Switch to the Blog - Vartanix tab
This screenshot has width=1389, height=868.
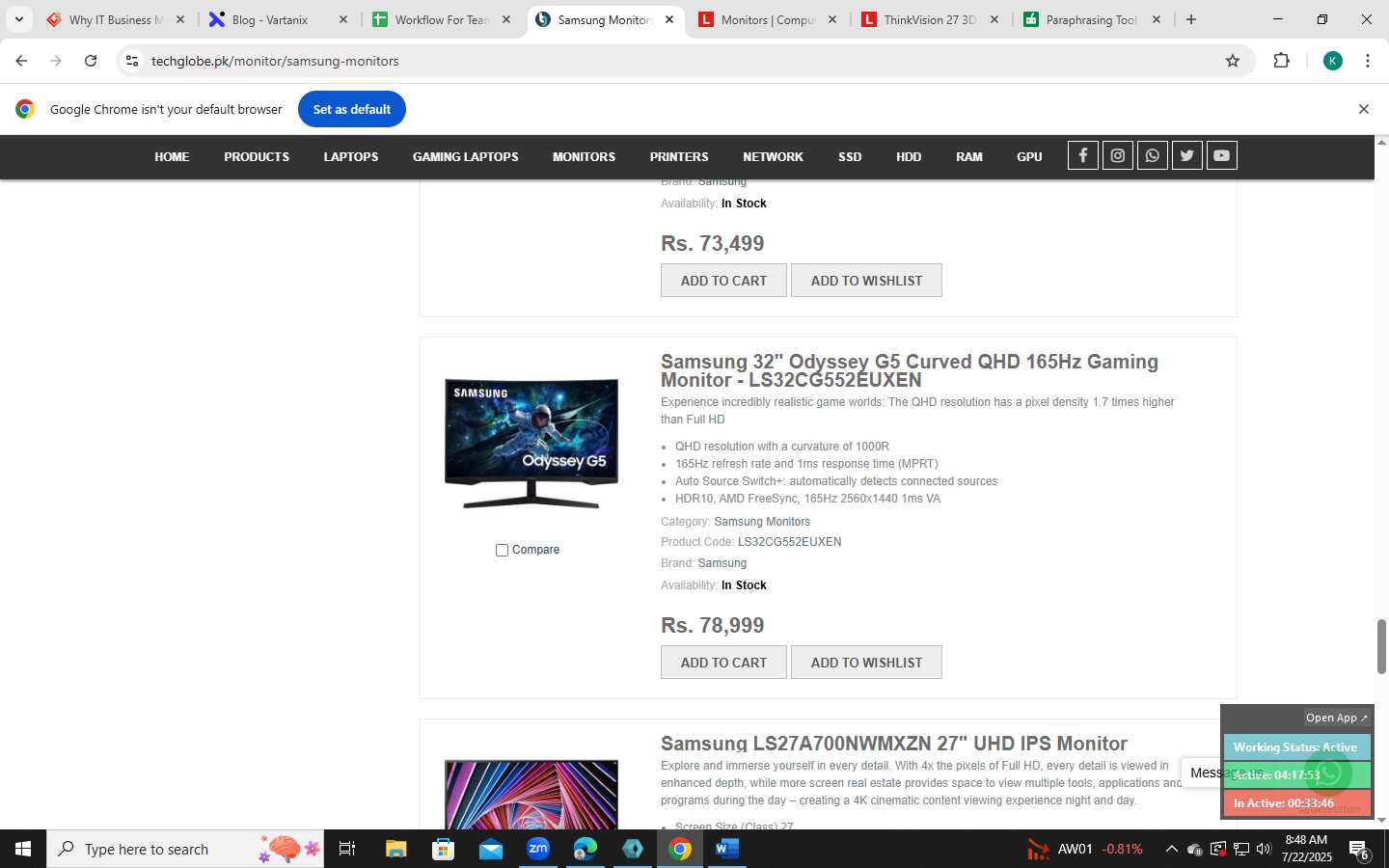coord(280,19)
